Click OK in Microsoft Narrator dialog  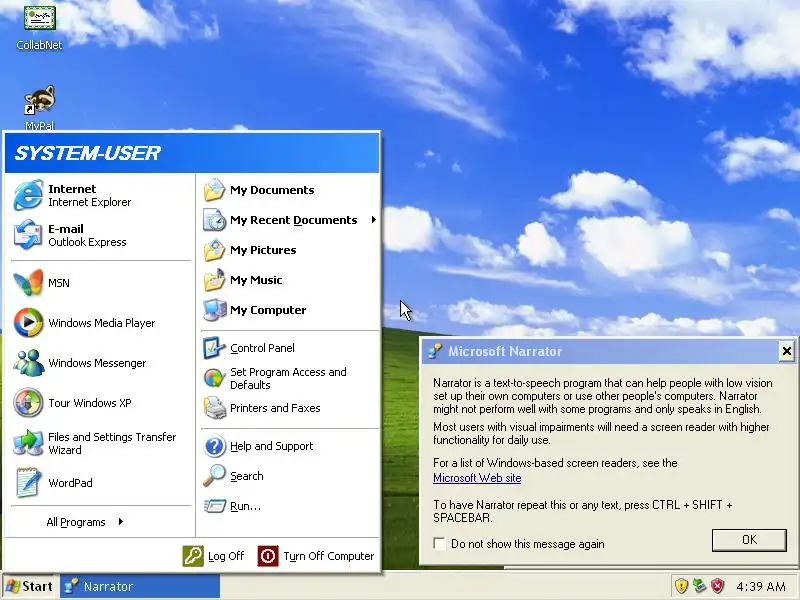(x=749, y=540)
